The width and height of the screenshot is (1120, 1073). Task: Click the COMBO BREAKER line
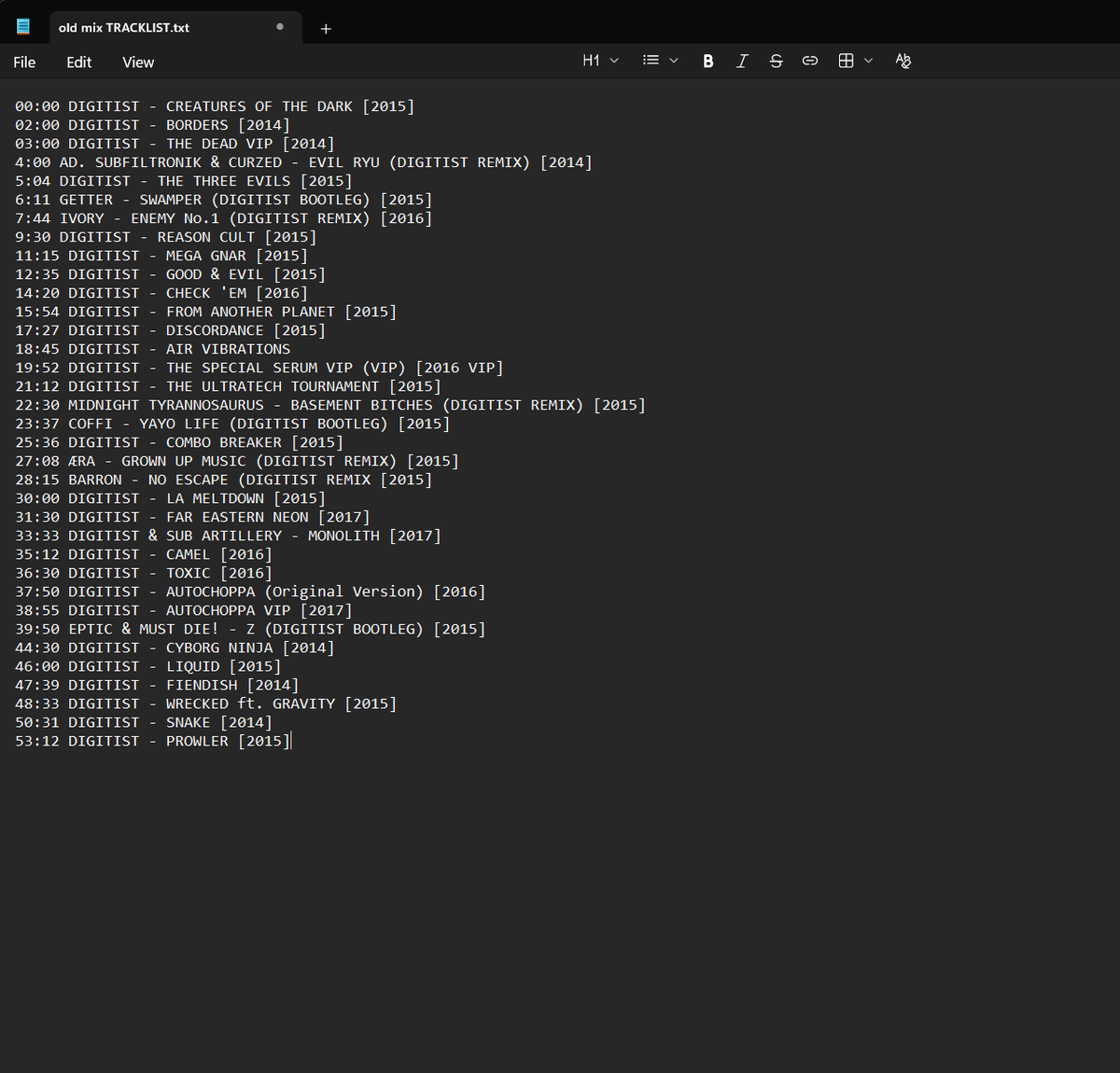click(179, 442)
